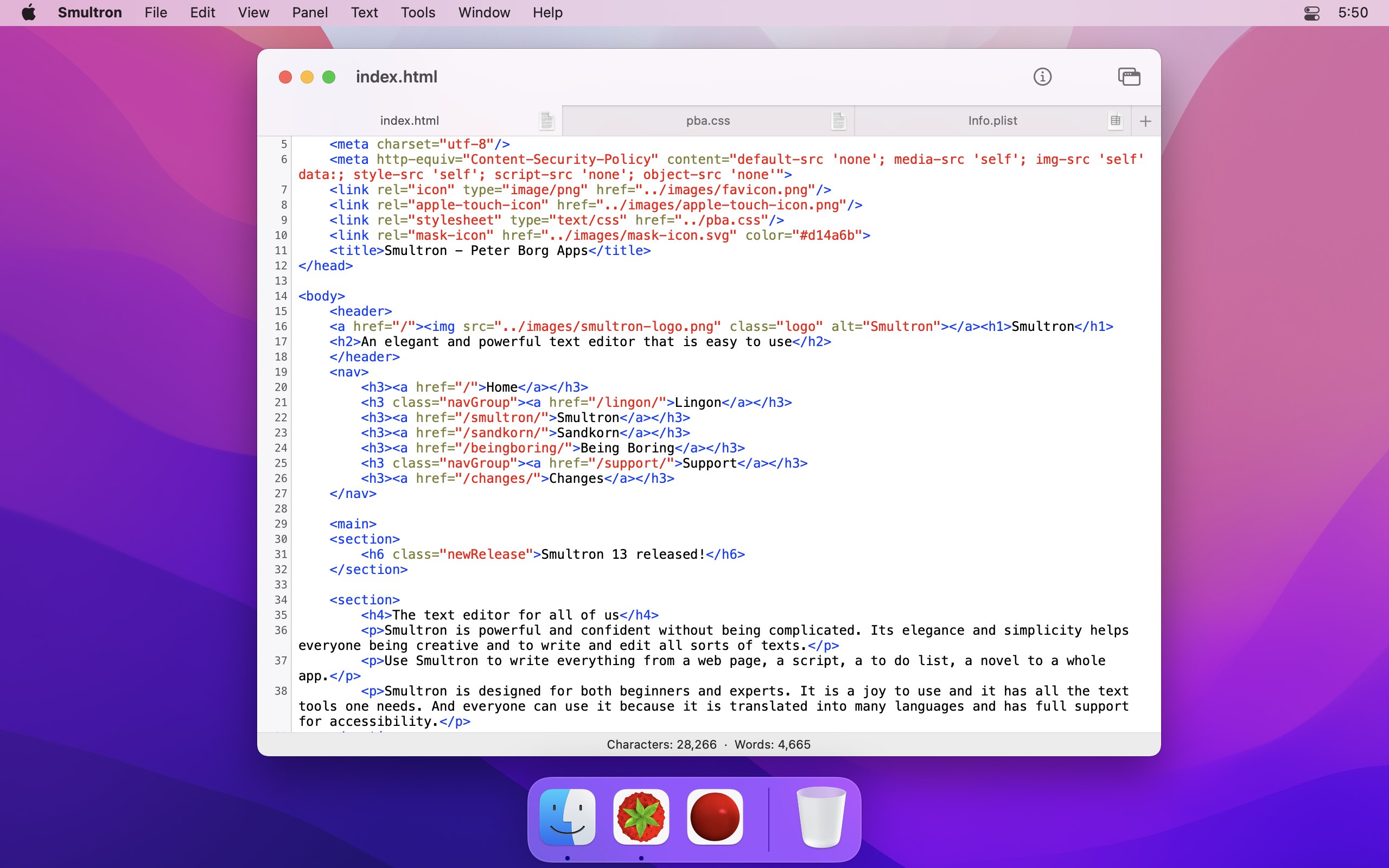The image size is (1389, 868).
Task: Click the "Changes" text on line 26
Action: click(576, 479)
